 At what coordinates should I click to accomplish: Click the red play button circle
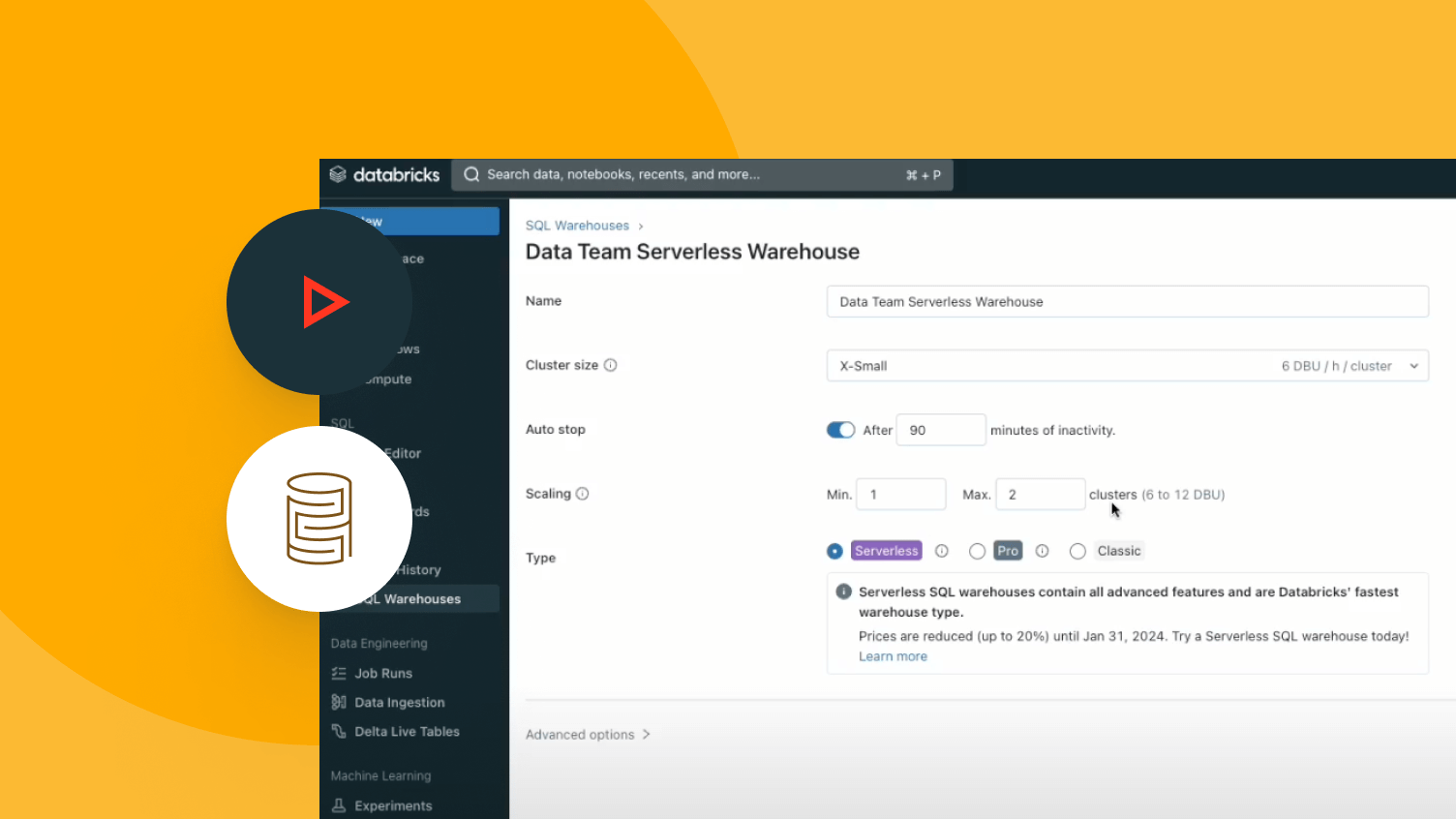[319, 302]
